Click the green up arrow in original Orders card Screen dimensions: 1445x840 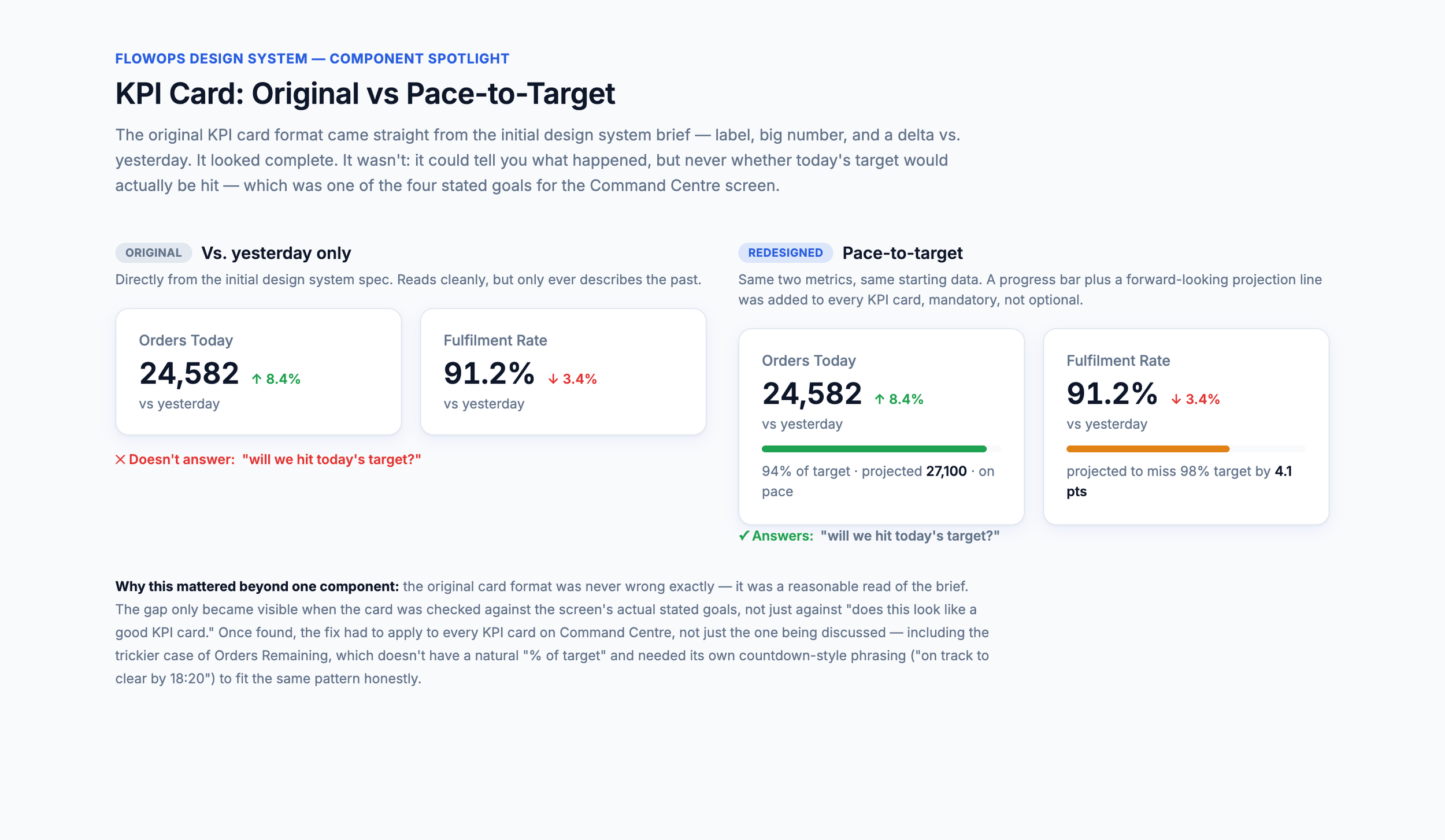(257, 379)
